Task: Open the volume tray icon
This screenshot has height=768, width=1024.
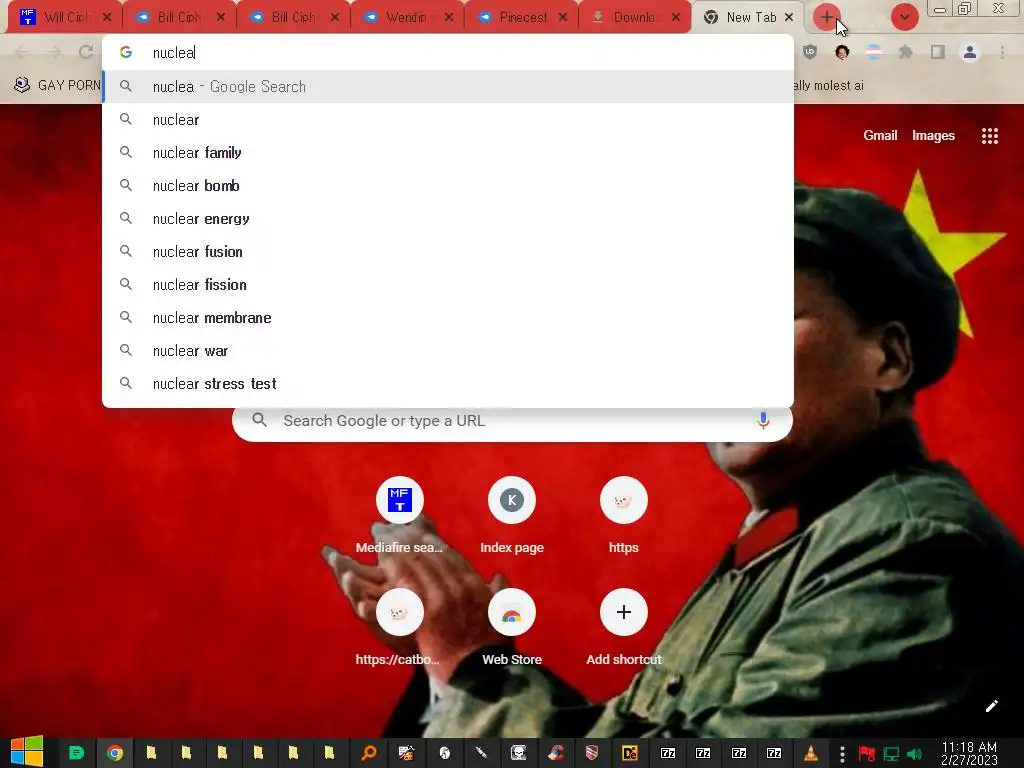Action: coord(914,754)
